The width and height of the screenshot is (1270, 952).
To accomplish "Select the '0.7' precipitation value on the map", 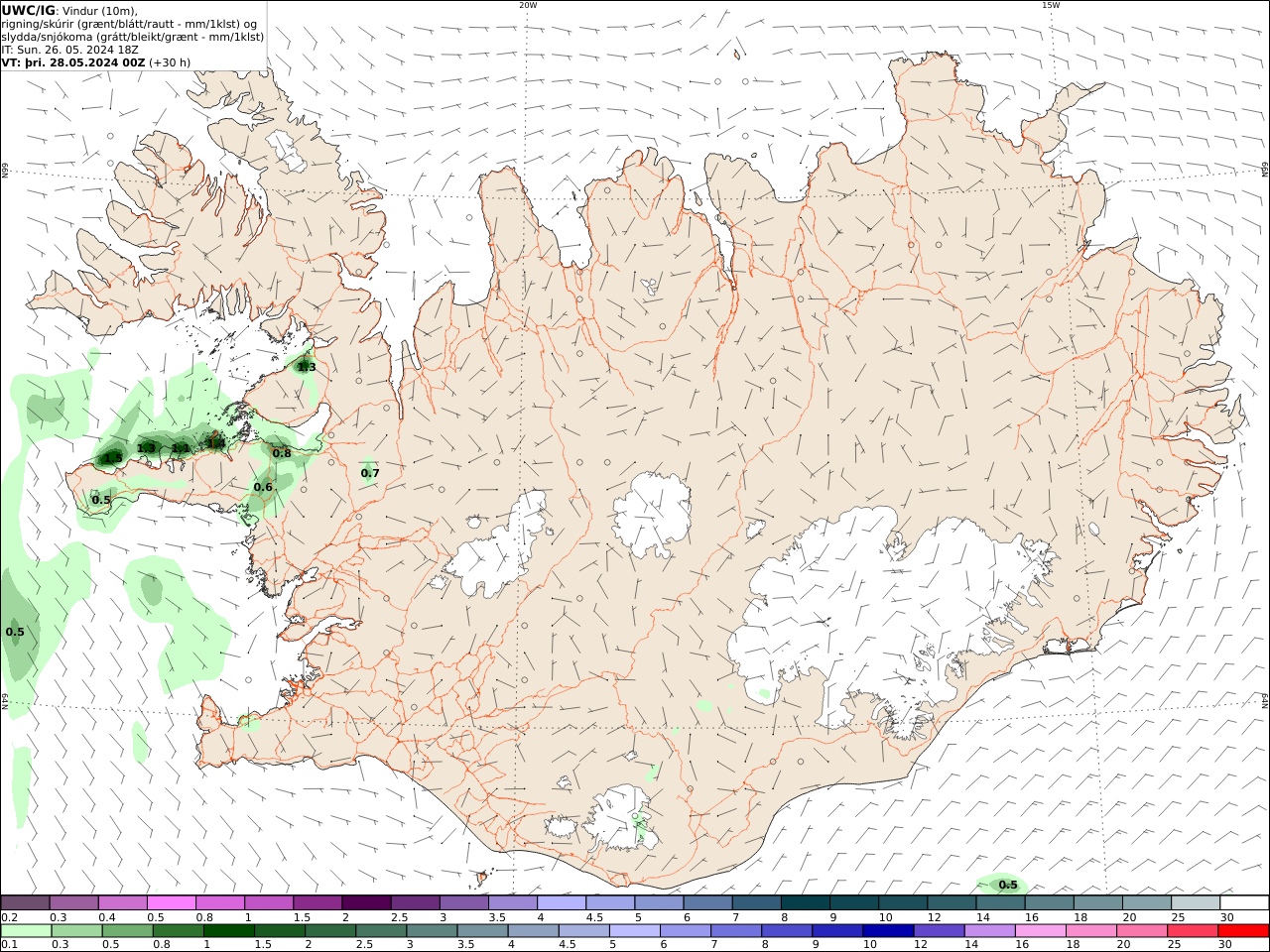I will coord(370,473).
